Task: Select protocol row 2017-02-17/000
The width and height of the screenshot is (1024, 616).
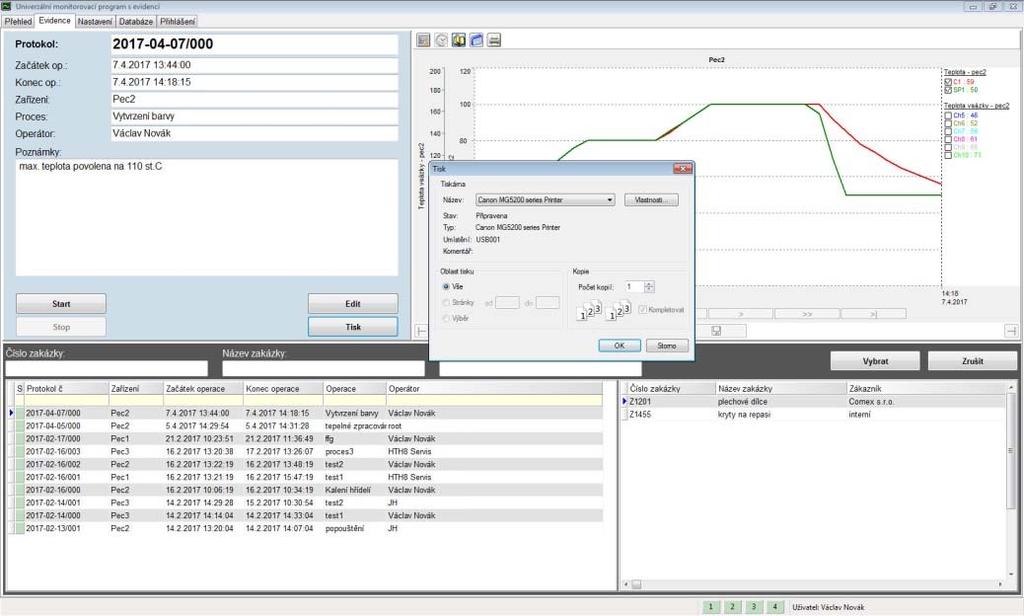Action: point(307,439)
